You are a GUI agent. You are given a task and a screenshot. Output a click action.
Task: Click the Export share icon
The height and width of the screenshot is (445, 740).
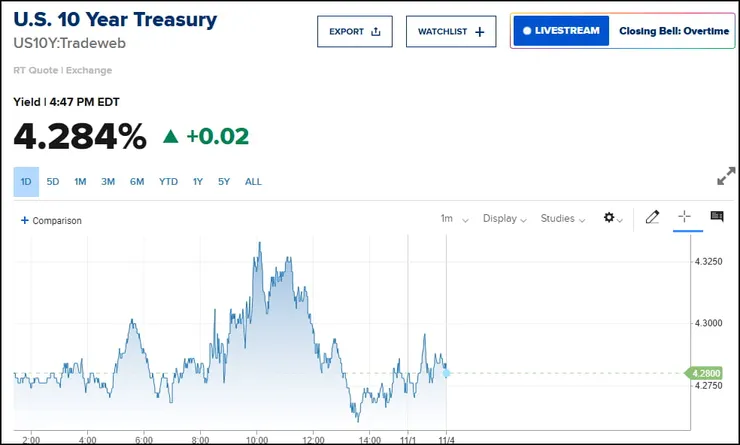376,32
